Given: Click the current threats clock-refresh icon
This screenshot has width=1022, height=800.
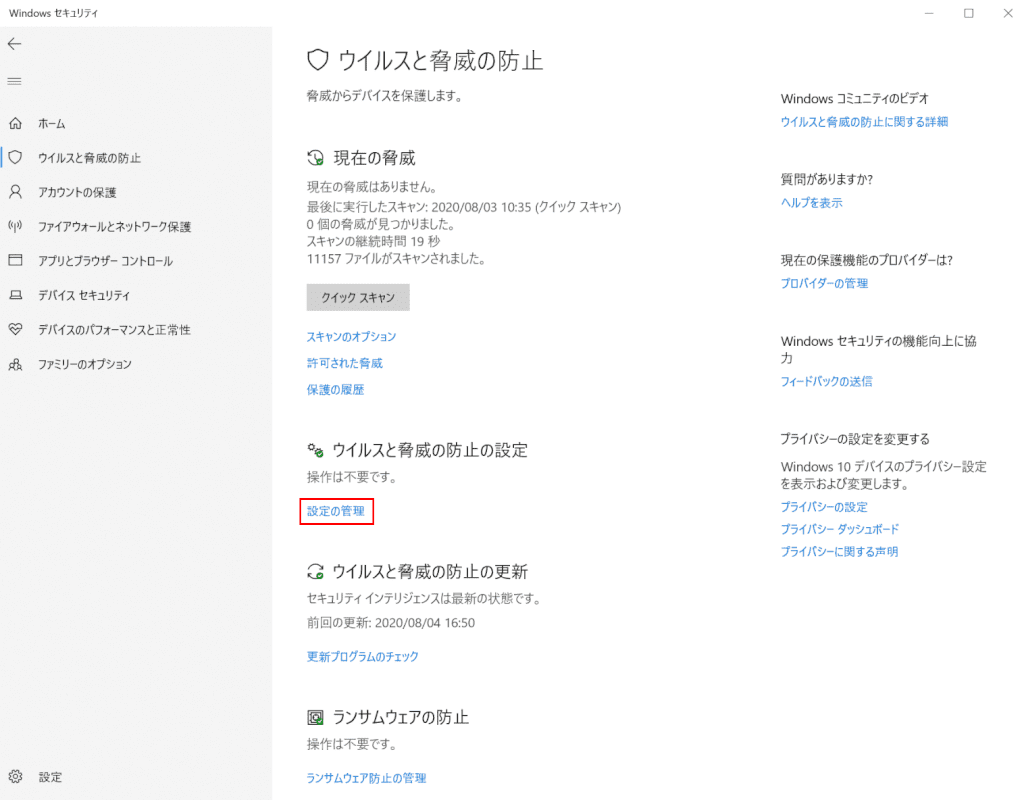Looking at the screenshot, I should click(x=315, y=158).
